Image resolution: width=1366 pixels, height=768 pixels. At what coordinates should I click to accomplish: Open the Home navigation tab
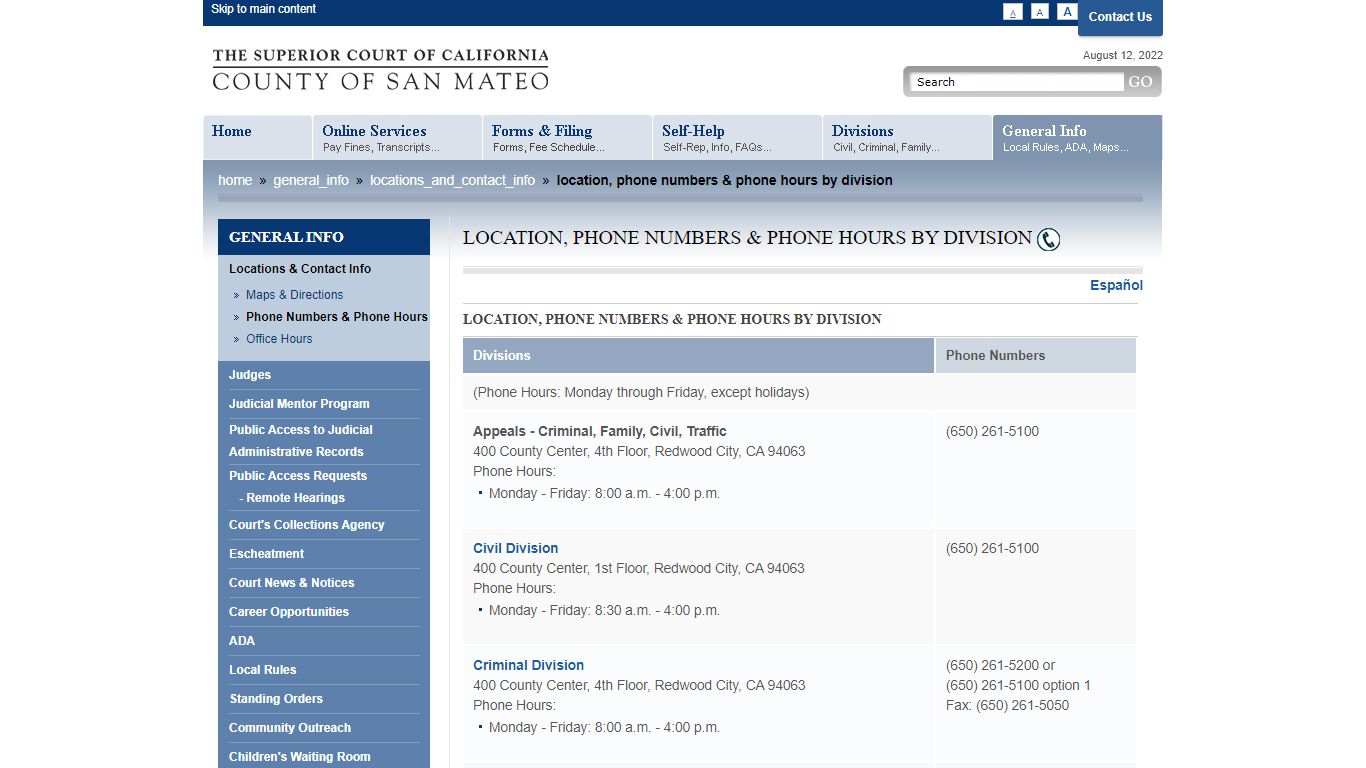pyautogui.click(x=257, y=137)
